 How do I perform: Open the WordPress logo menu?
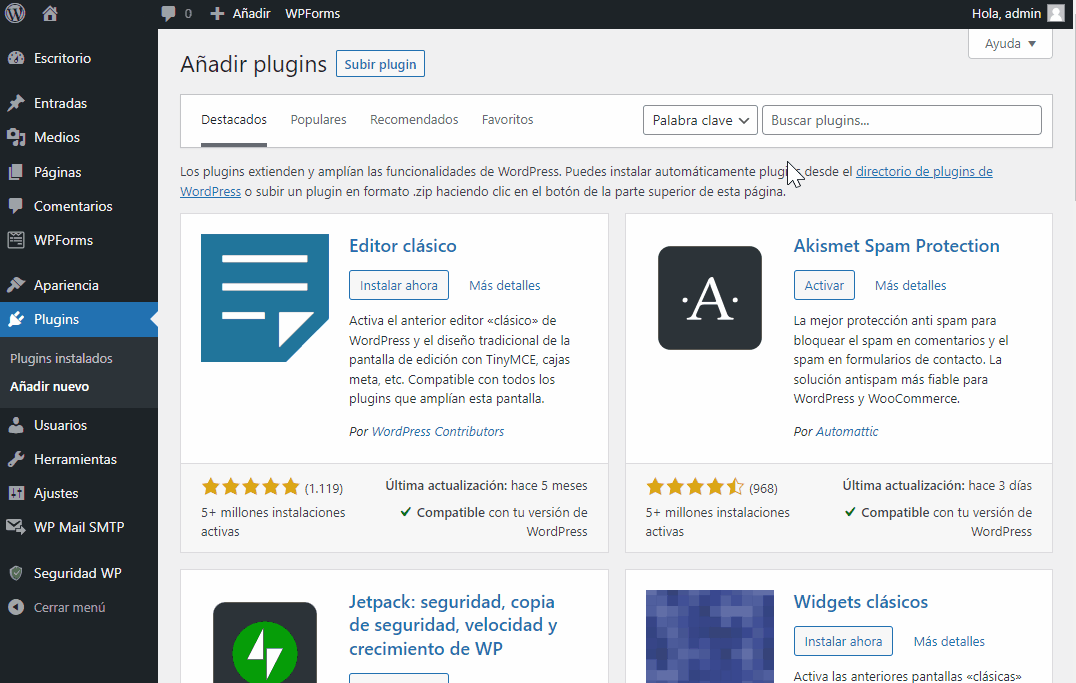click(15, 13)
